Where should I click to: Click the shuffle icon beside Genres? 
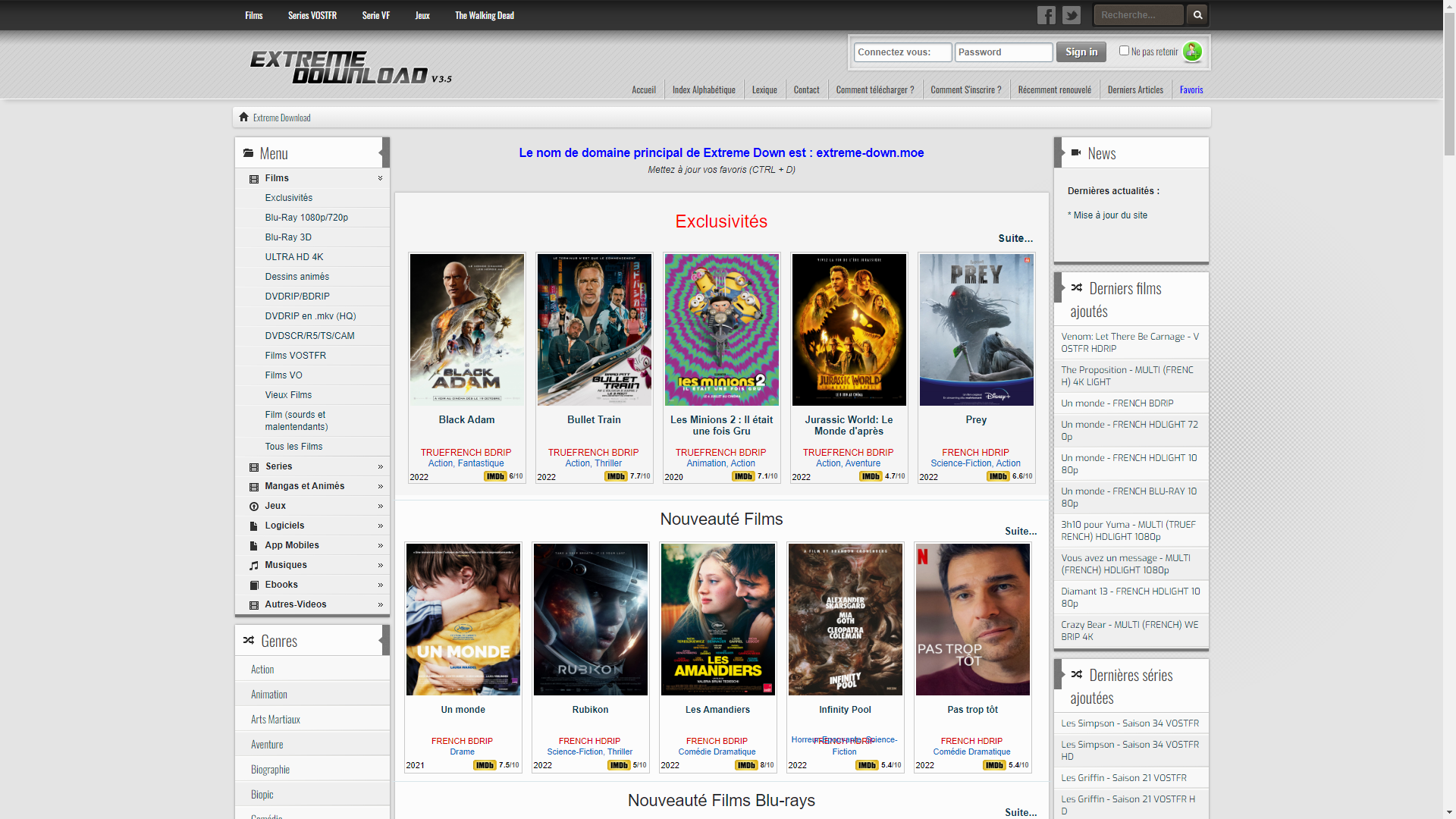coord(249,641)
